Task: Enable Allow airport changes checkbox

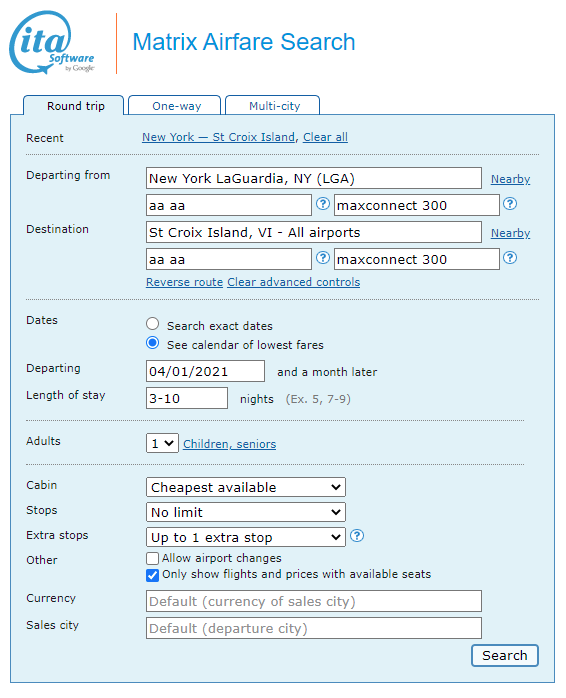Action: click(x=152, y=558)
